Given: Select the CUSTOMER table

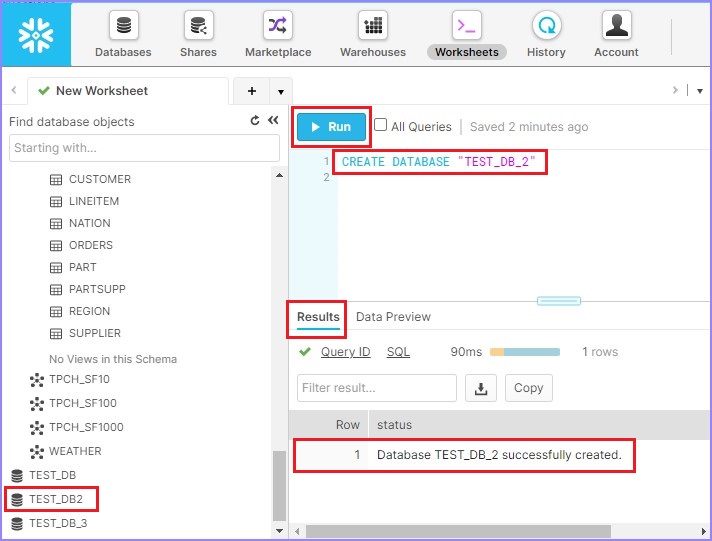Looking at the screenshot, I should [x=90, y=179].
